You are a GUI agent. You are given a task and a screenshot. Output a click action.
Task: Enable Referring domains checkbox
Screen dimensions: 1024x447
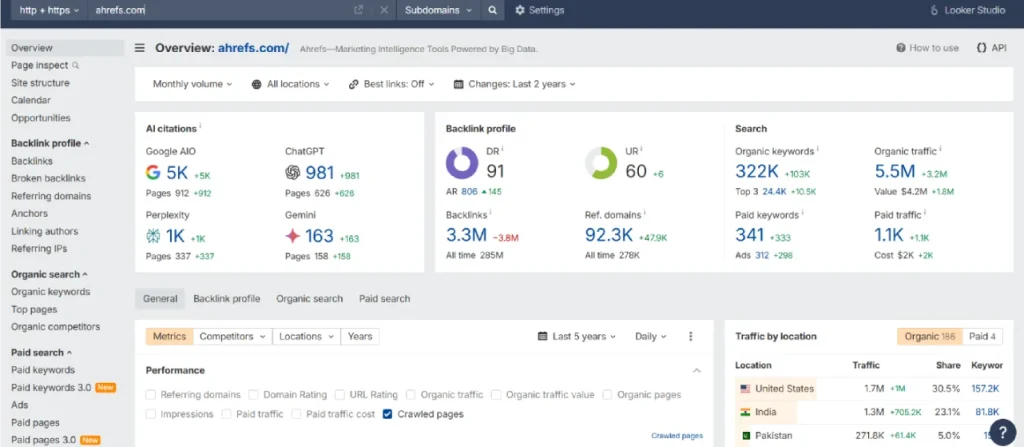pos(151,395)
